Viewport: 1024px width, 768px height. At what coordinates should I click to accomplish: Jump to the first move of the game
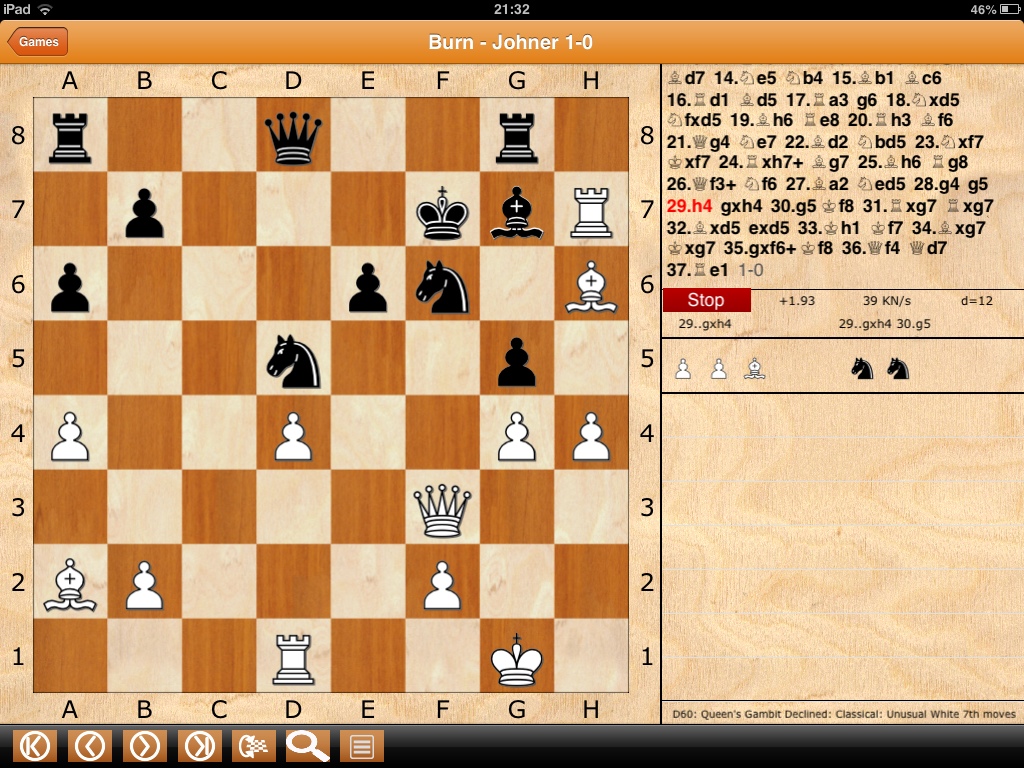35,746
